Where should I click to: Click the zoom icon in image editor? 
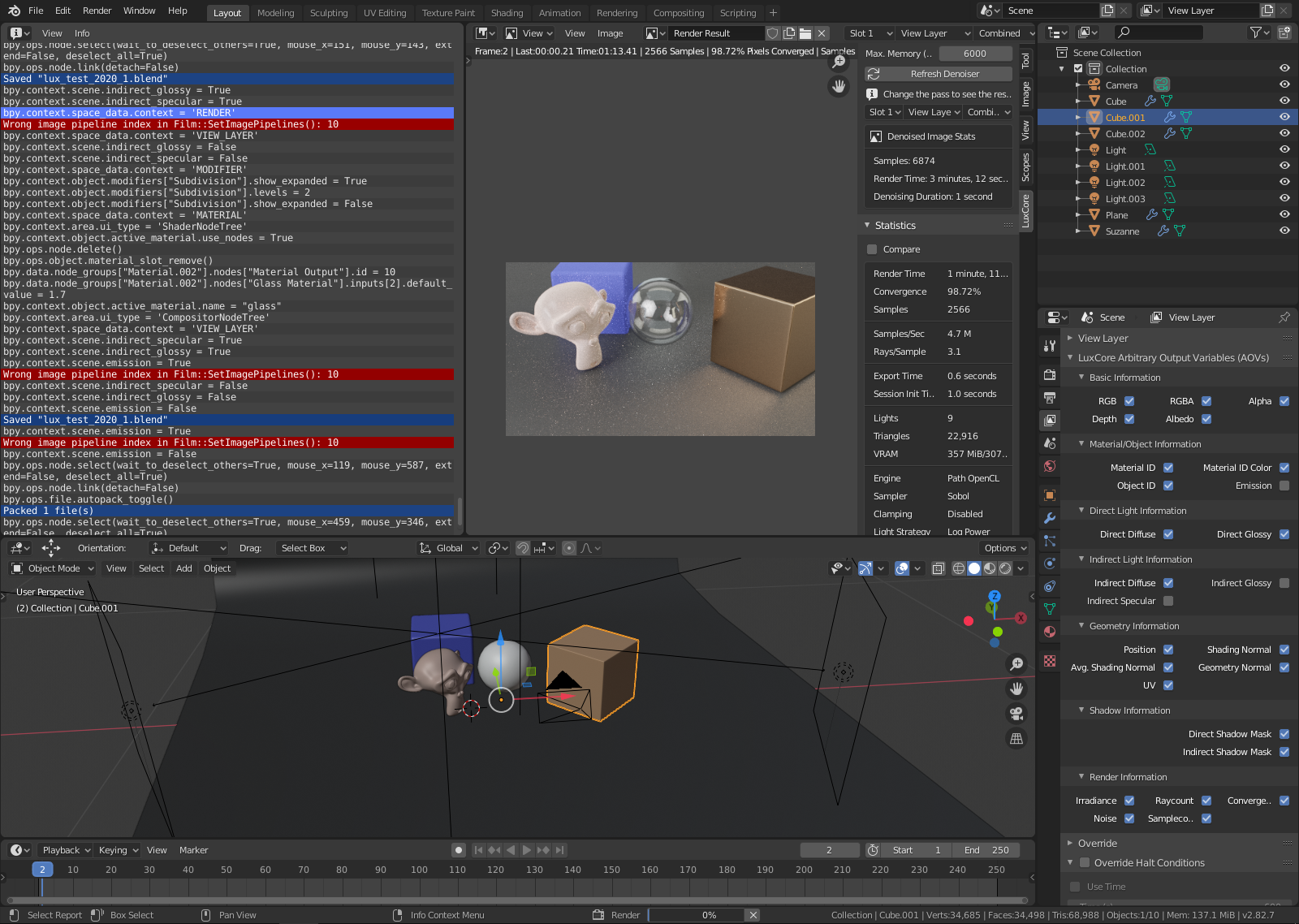tap(839, 62)
